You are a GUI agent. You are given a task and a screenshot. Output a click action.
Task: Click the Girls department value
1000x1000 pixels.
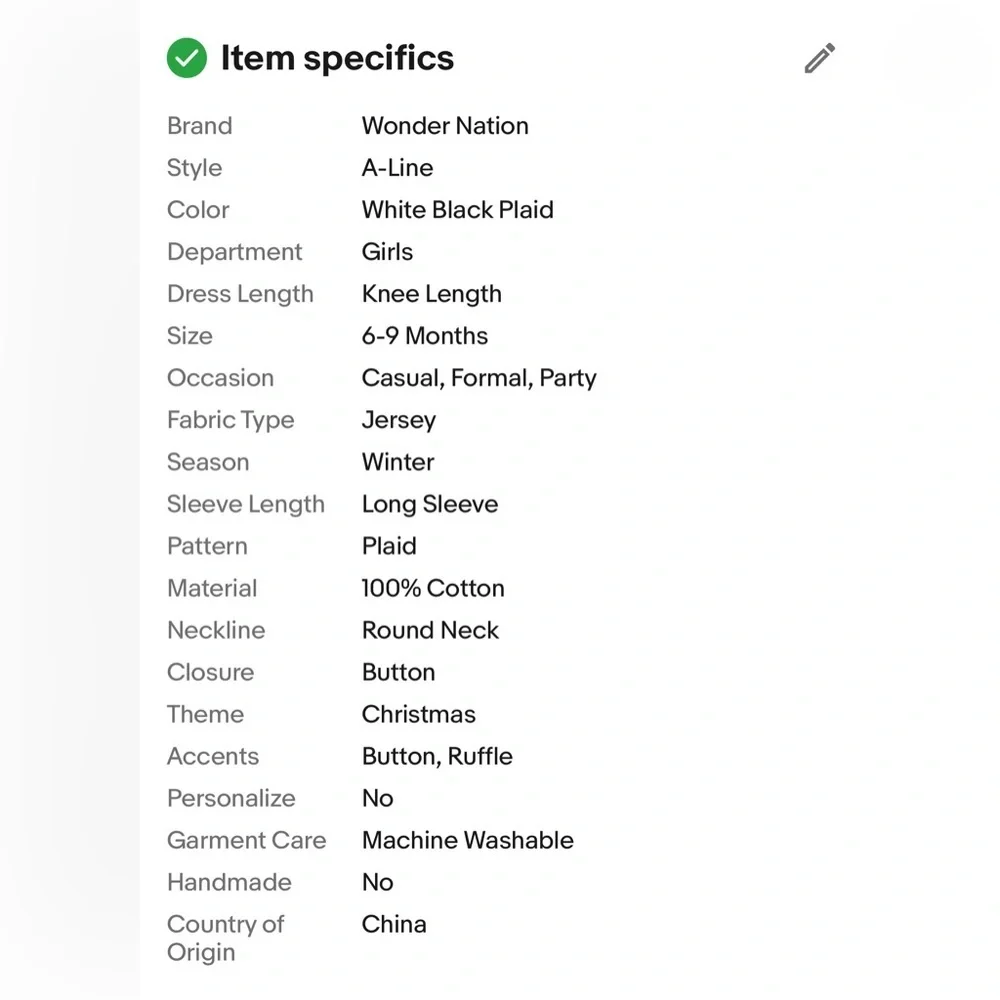point(387,252)
